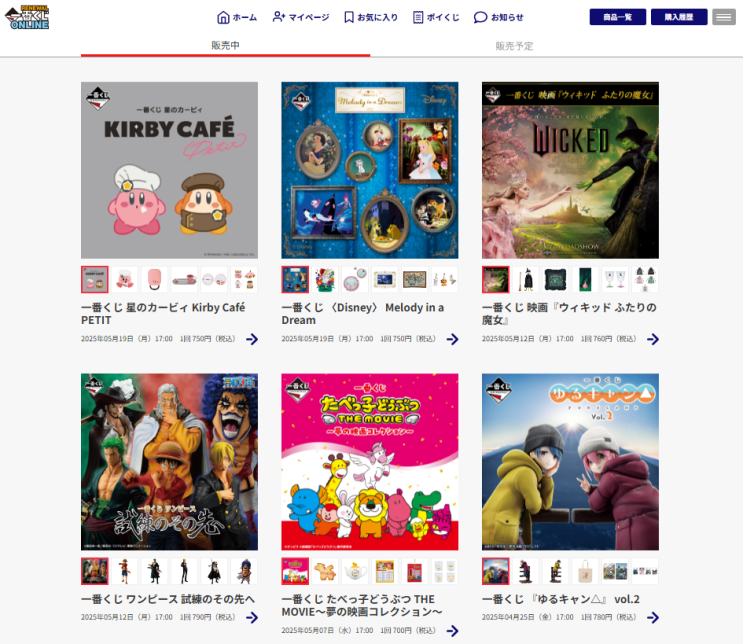
Task: Open title 一番くじ〈Disney〉Melody in a Dream
Action: coord(363,314)
